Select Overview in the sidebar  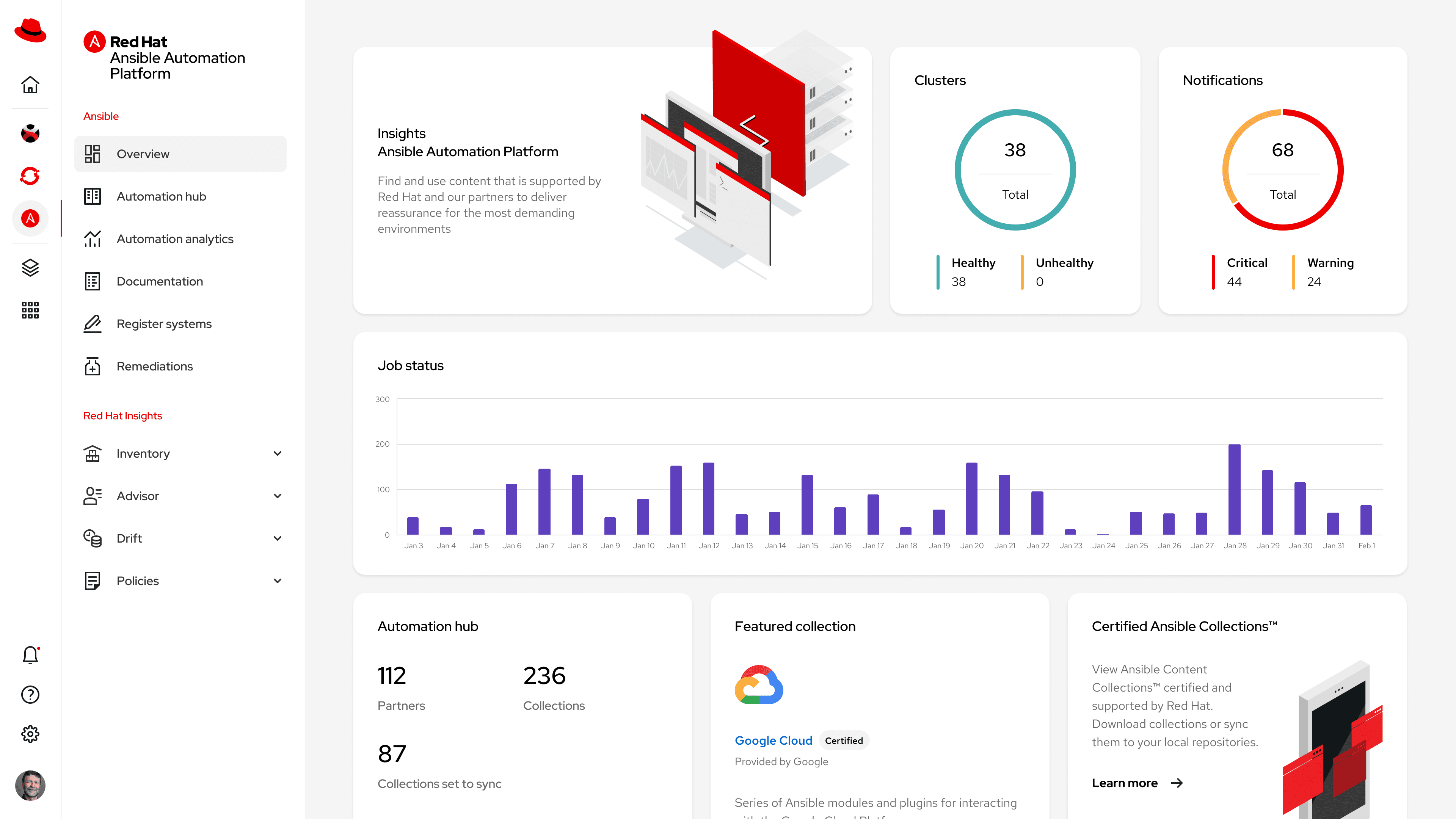tap(180, 154)
